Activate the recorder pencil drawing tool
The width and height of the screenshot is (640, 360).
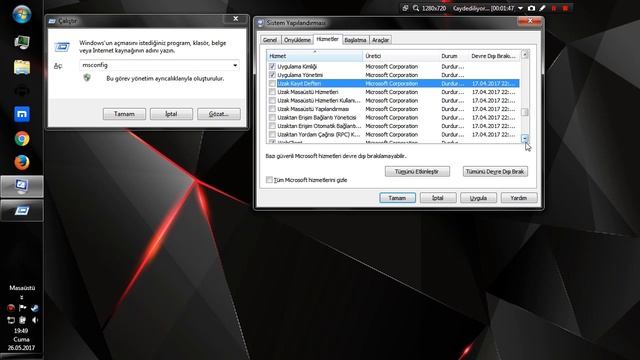pyautogui.click(x=542, y=8)
